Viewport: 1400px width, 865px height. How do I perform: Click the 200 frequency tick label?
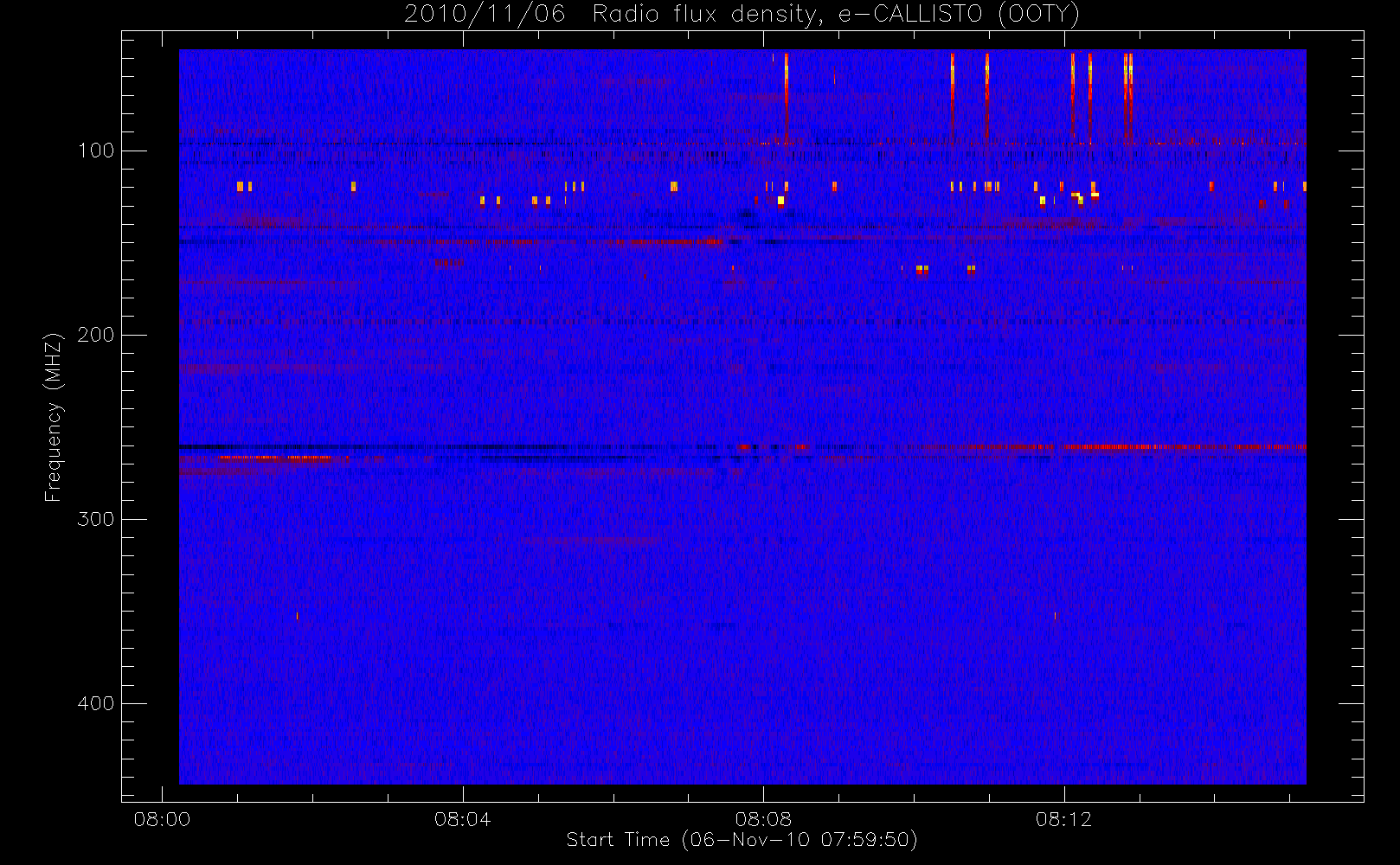(96, 335)
